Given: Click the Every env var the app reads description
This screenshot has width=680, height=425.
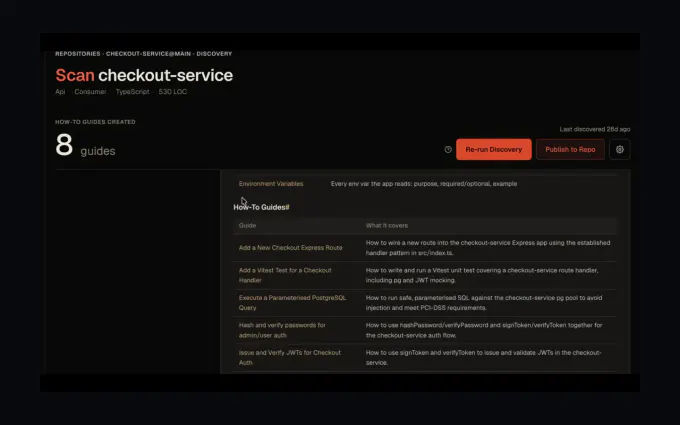Looking at the screenshot, I should point(424,184).
